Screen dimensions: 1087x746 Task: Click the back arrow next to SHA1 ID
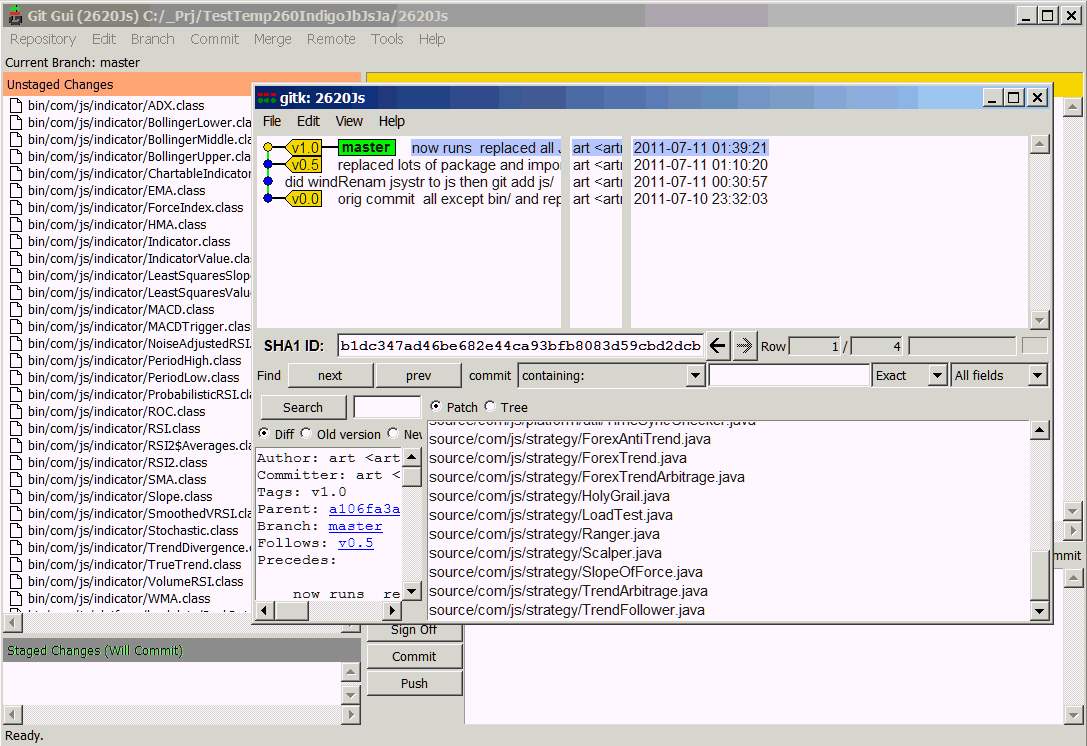pyautogui.click(x=718, y=345)
